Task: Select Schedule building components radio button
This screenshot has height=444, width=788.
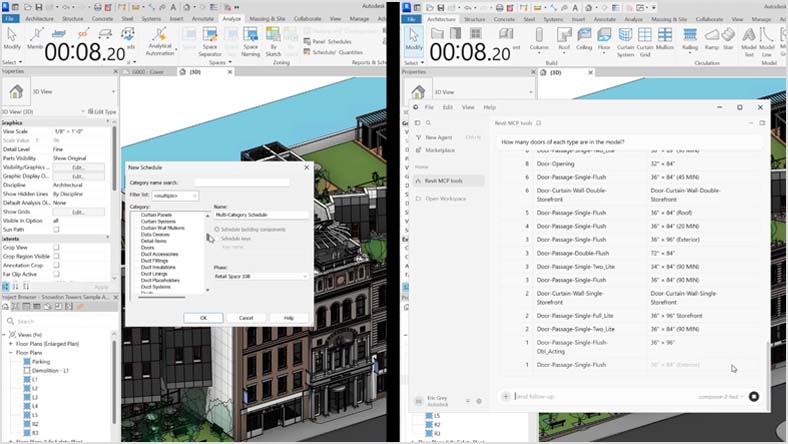Action: click(x=217, y=229)
